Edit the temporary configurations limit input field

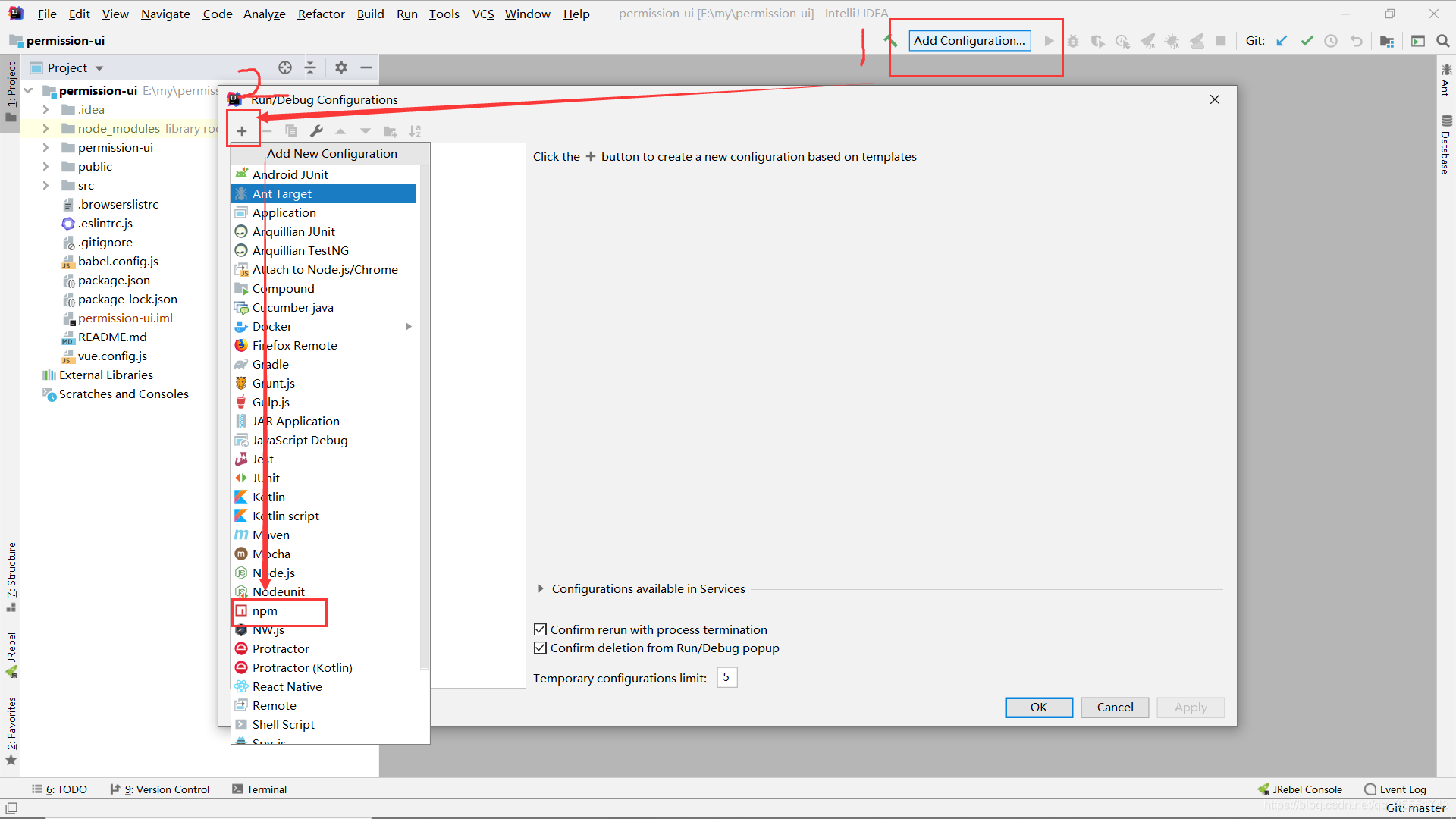click(x=726, y=677)
